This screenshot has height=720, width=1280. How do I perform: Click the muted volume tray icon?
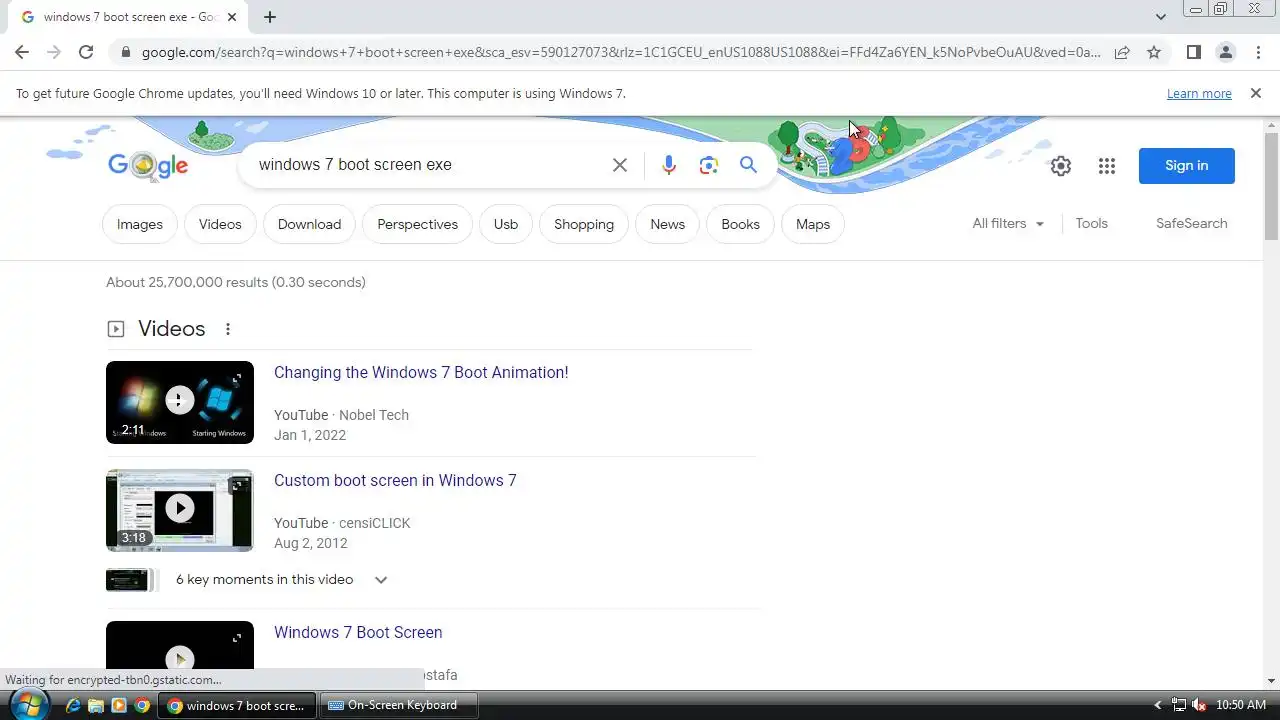pyautogui.click(x=1199, y=705)
